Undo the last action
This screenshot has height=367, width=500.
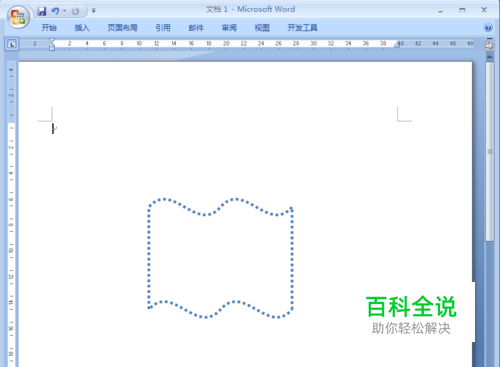(x=55, y=11)
